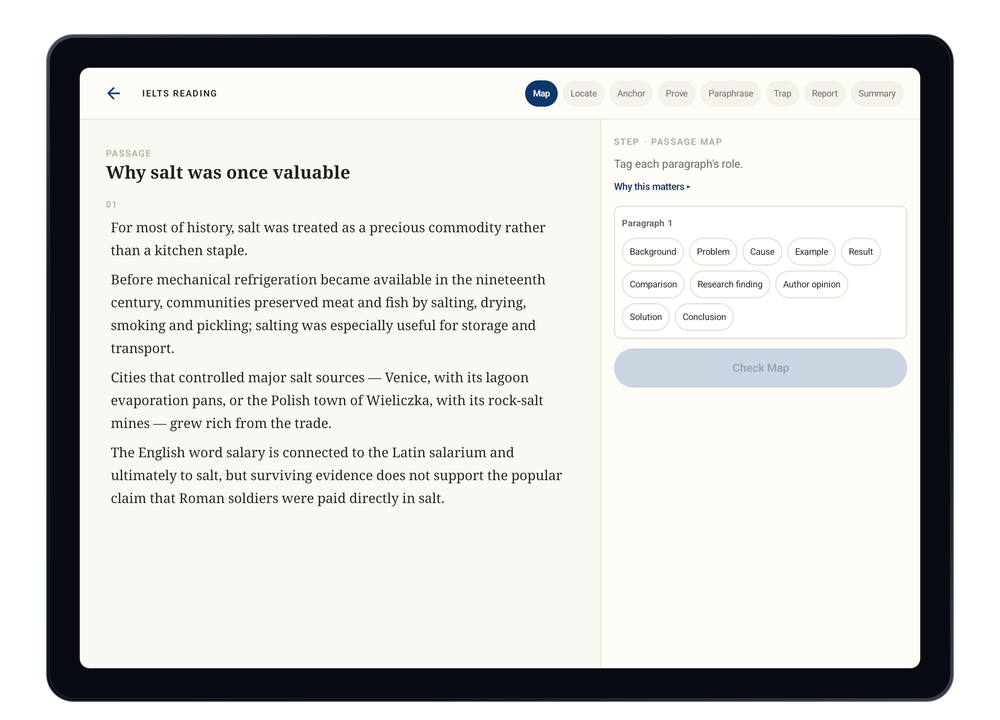Screen dimensions: 1000x720
Task: Click the sentence starting 'For most of history'
Action: (328, 239)
